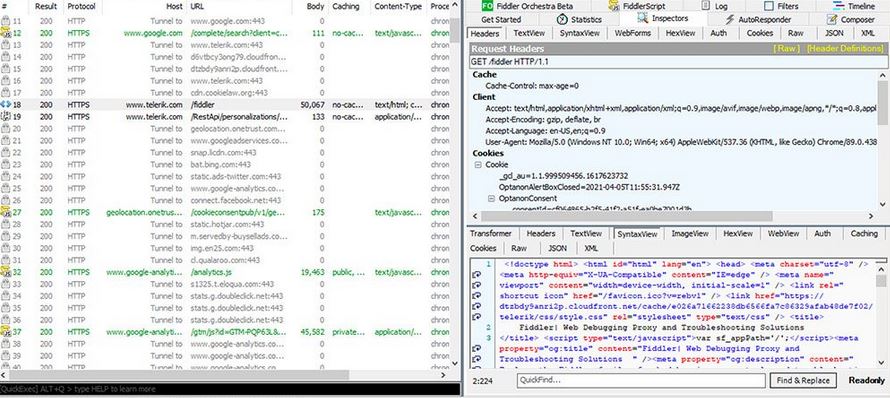
Task: Click the lock icon of session 11
Action: pyautogui.click(x=6, y=21)
